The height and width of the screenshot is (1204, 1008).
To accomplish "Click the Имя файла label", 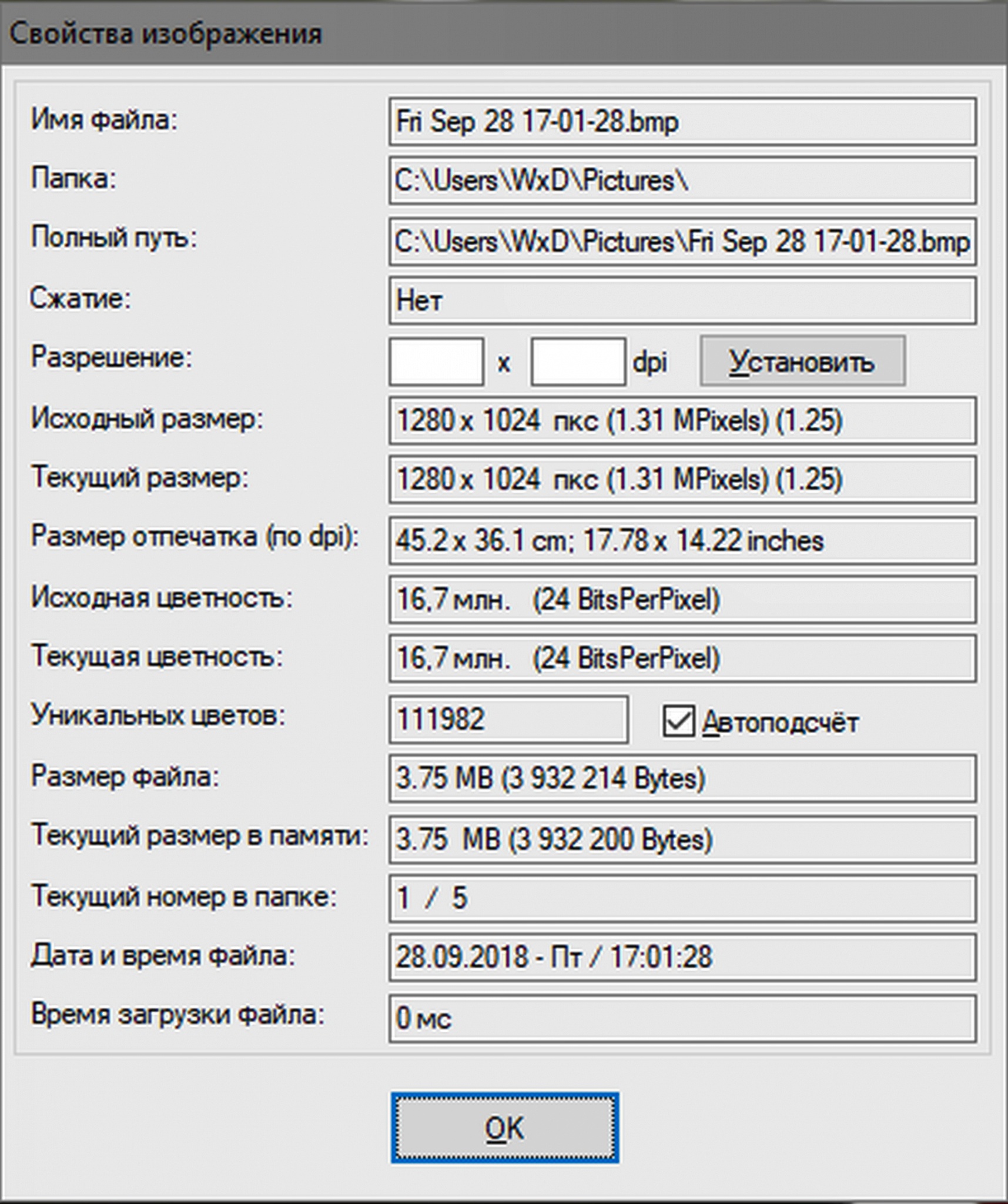I will (104, 120).
